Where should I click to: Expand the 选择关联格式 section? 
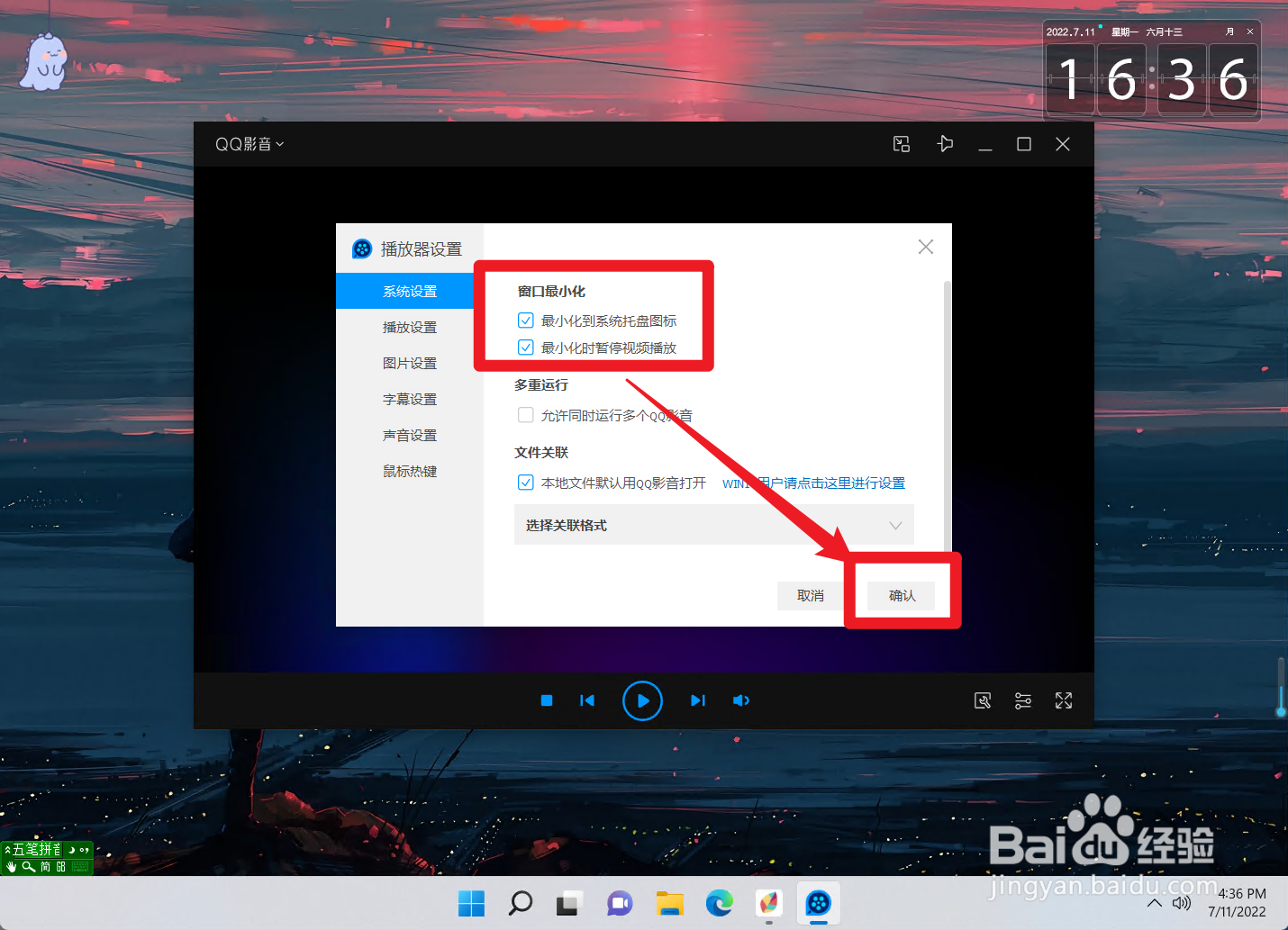(x=714, y=525)
